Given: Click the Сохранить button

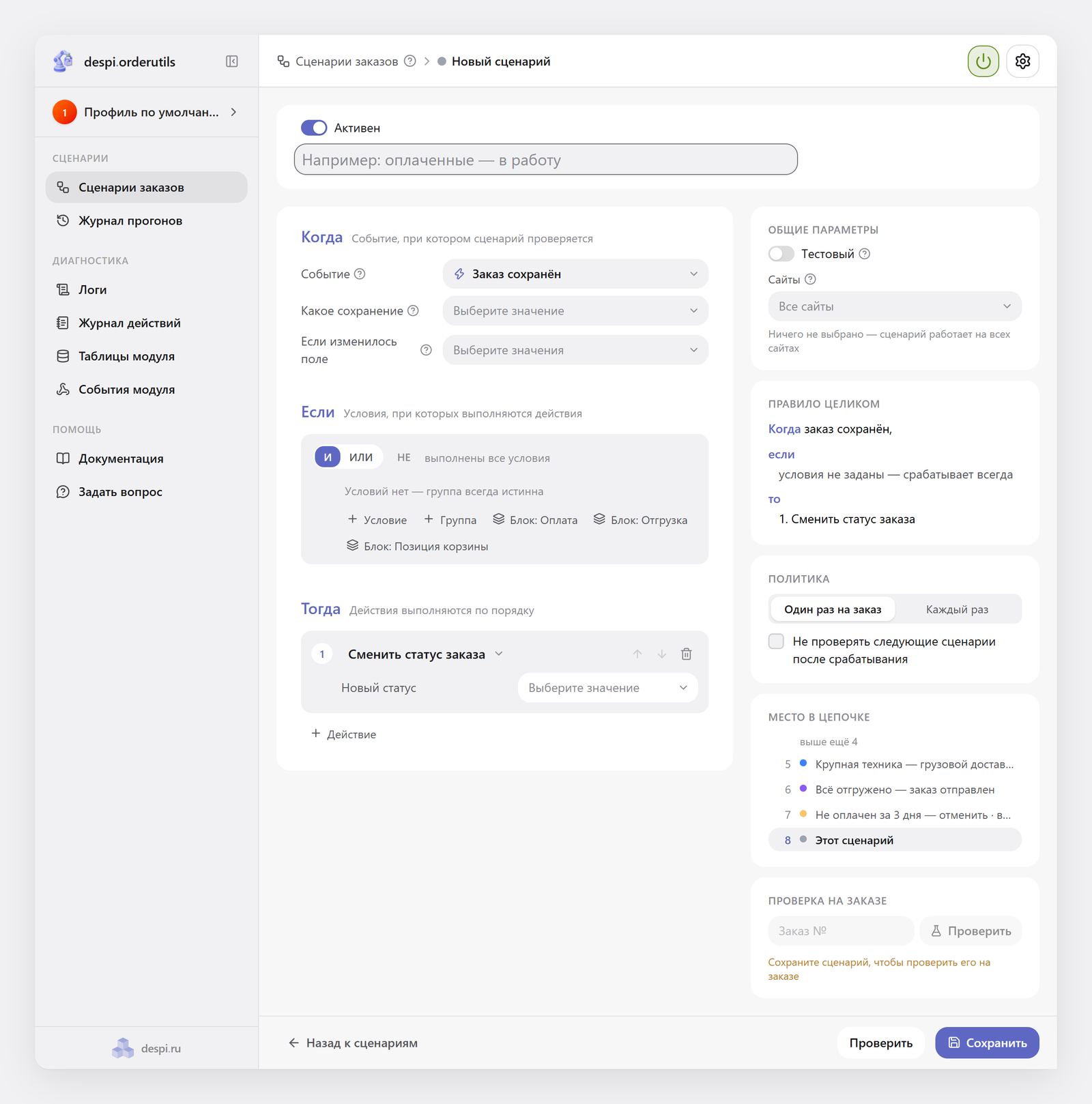Looking at the screenshot, I should [987, 1043].
